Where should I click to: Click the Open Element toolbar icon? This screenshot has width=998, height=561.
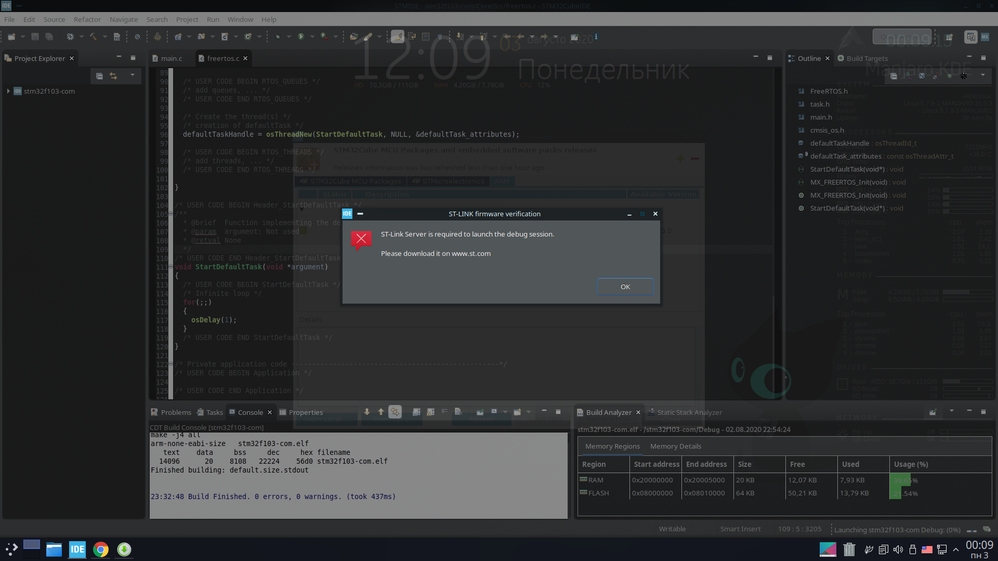(354, 37)
